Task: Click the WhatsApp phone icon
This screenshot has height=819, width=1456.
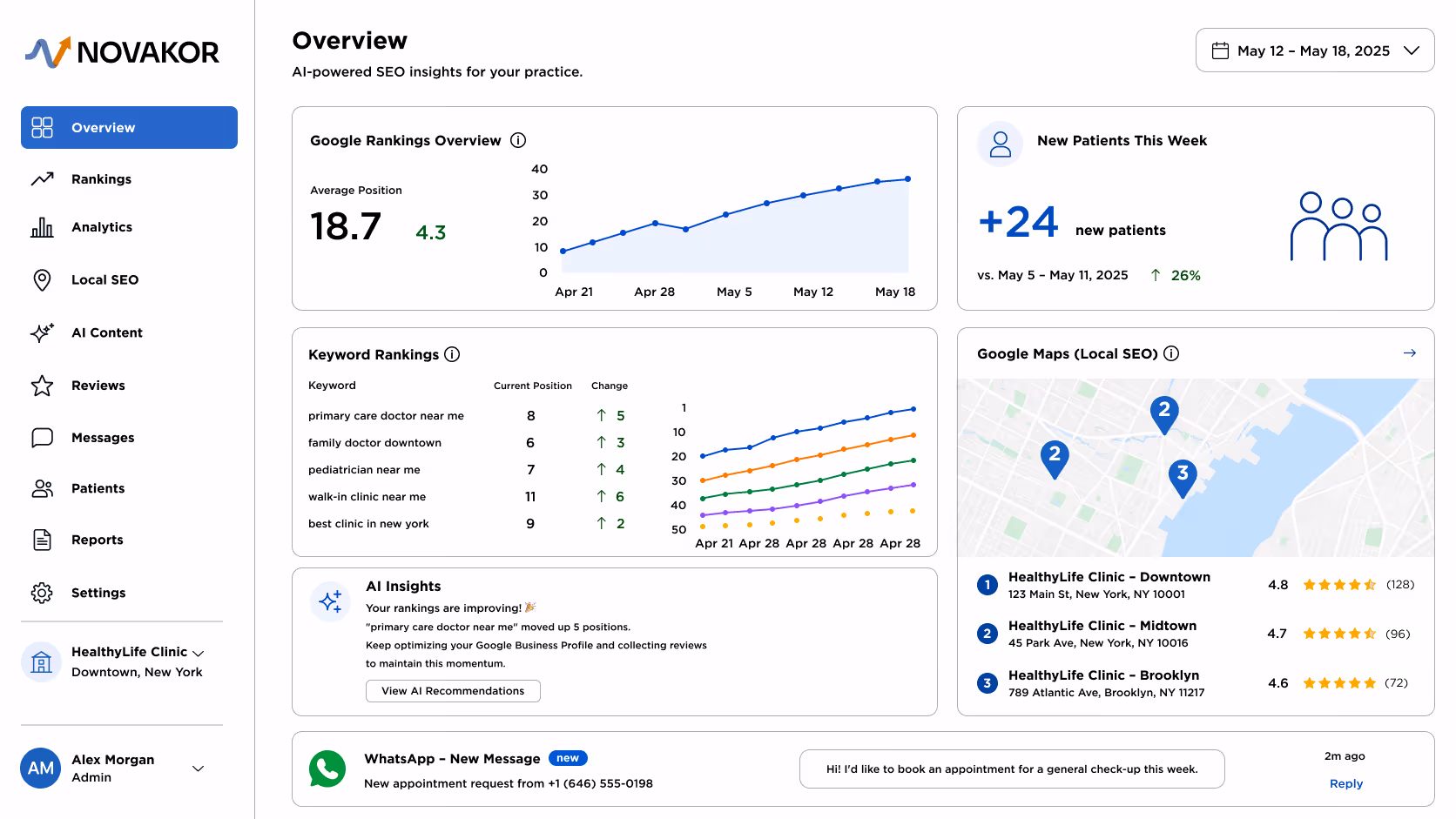Action: (x=327, y=769)
